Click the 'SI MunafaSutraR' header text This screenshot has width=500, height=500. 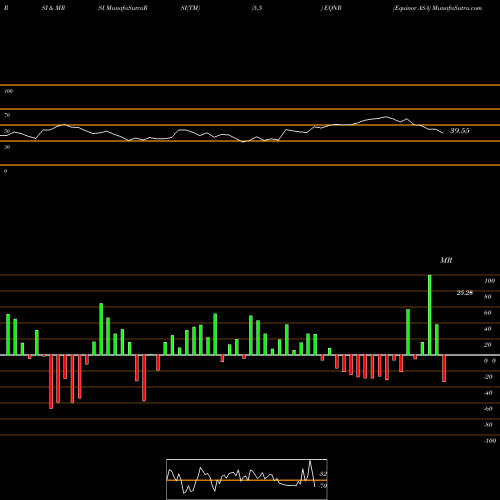click(123, 8)
